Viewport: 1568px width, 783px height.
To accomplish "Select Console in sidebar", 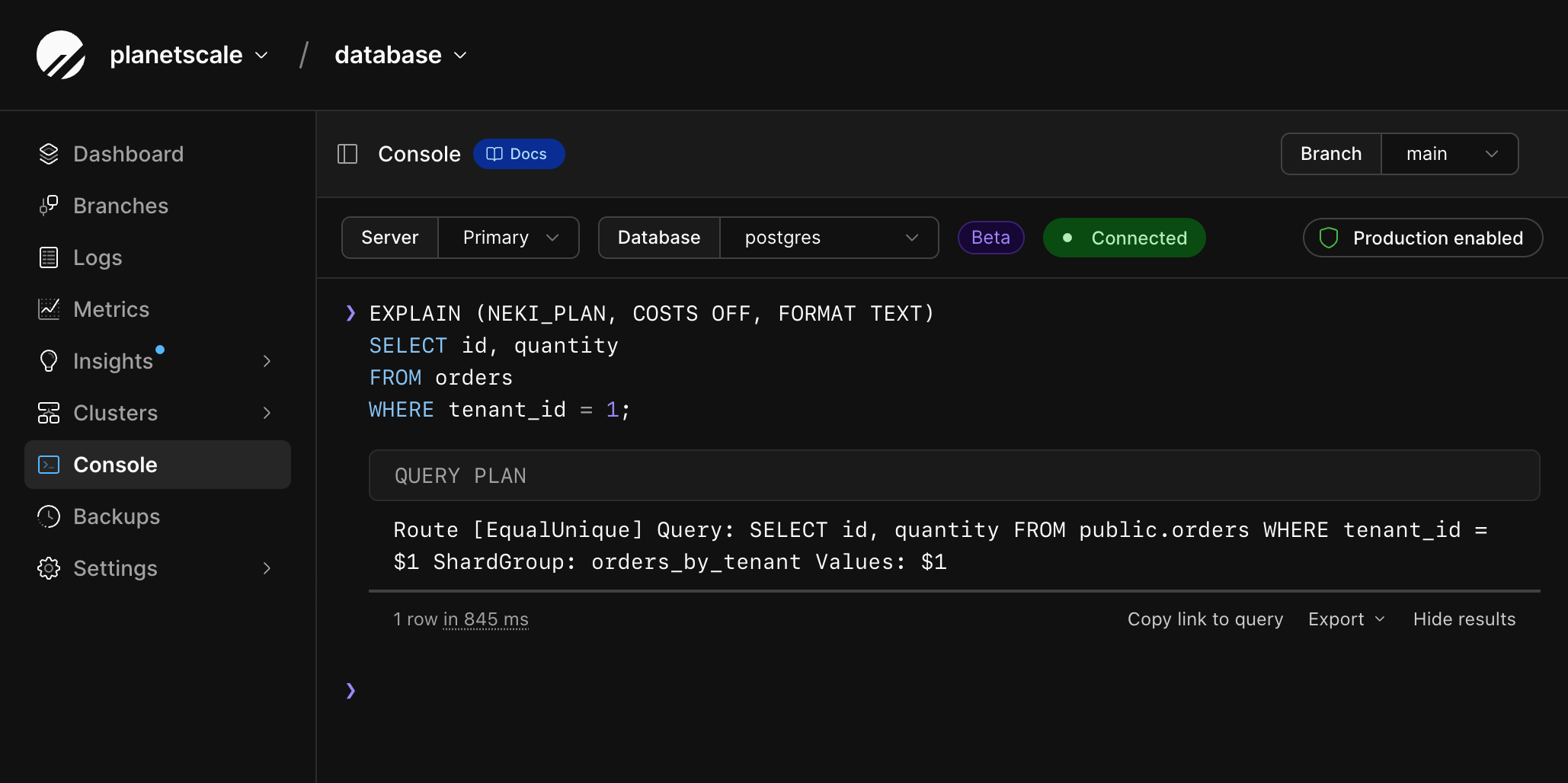I will point(158,465).
